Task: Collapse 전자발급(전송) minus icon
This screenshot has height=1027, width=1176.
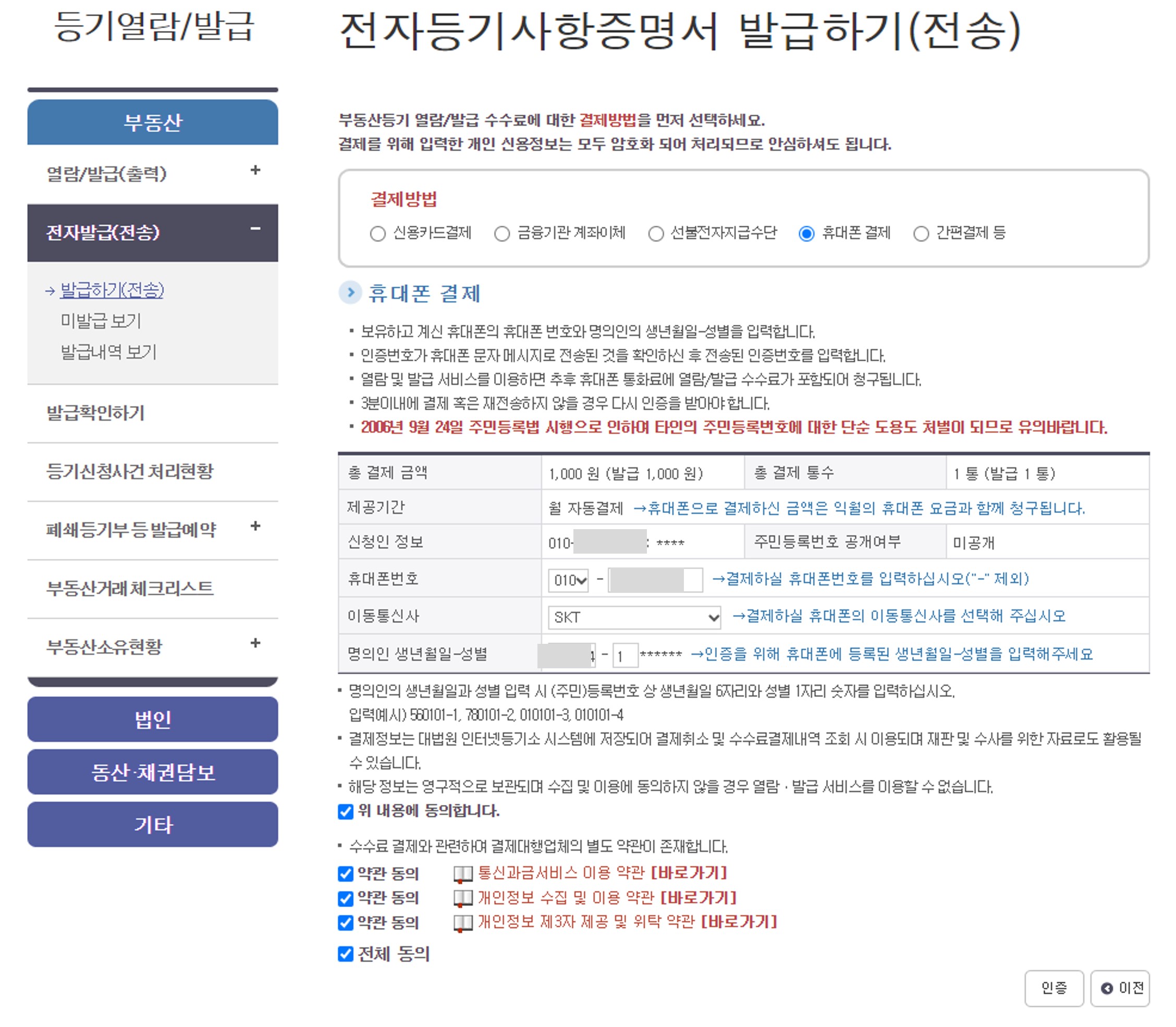Action: (255, 229)
